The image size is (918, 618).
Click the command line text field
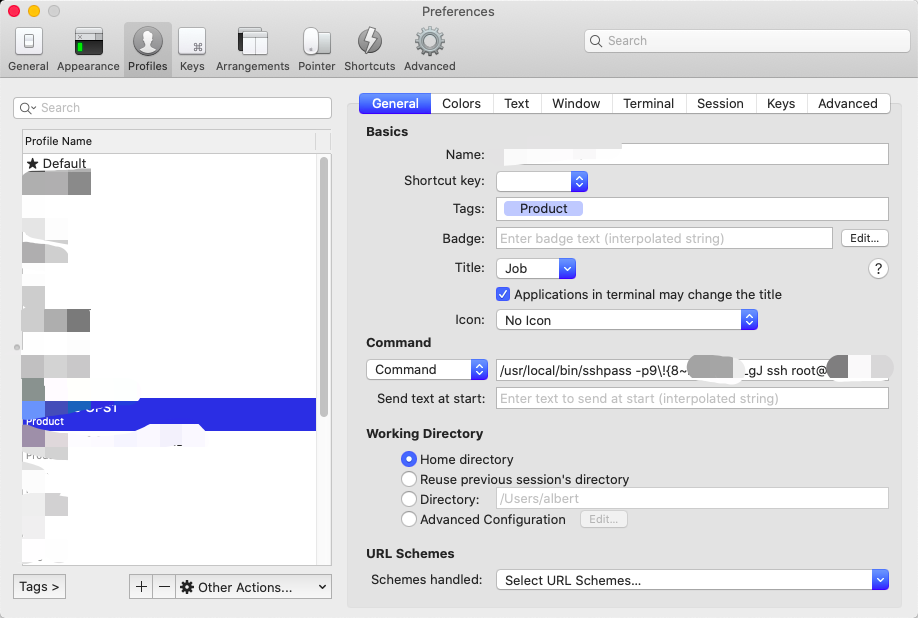tap(692, 370)
